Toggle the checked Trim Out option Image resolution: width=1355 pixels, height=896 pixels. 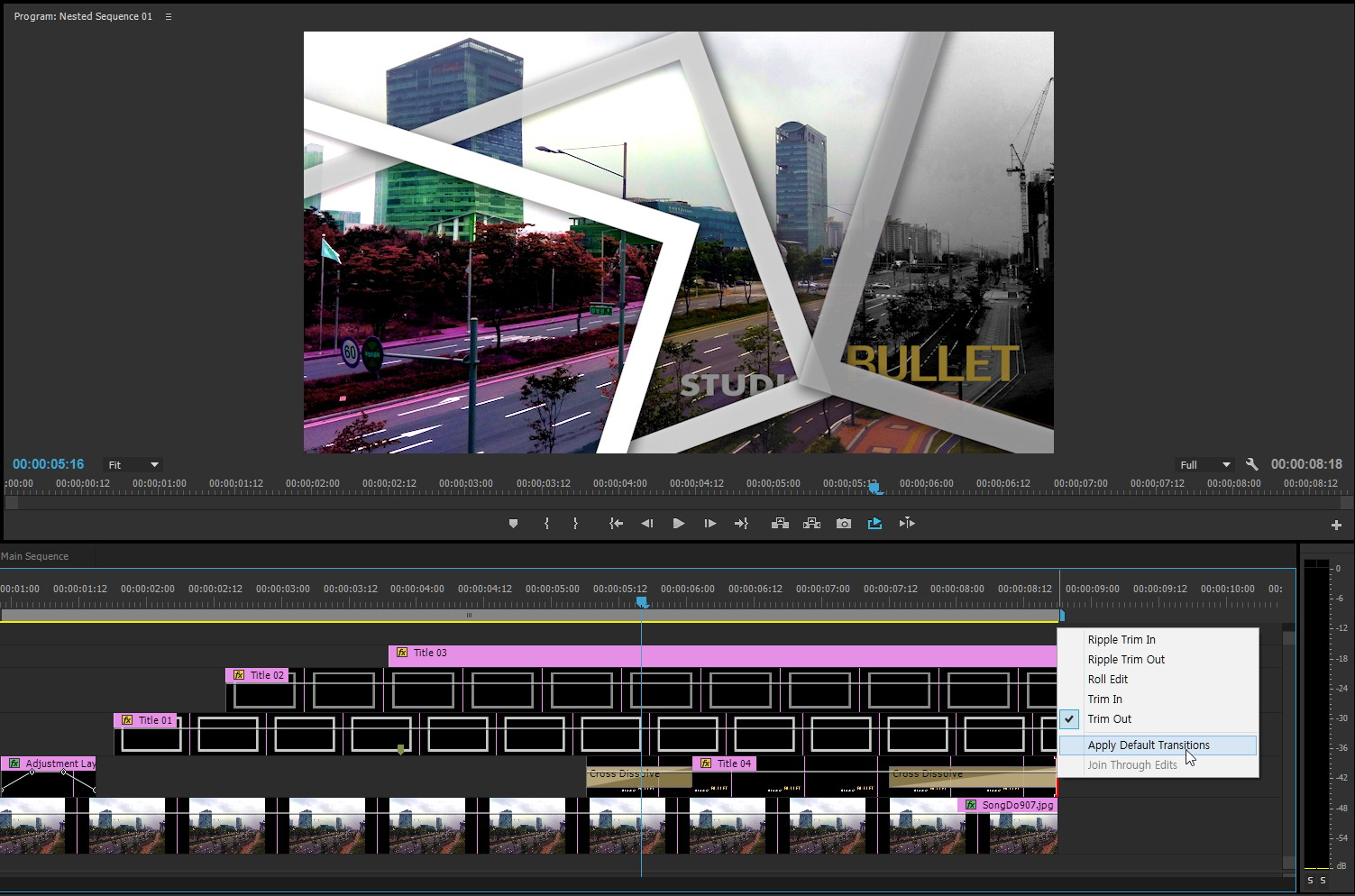1158,719
